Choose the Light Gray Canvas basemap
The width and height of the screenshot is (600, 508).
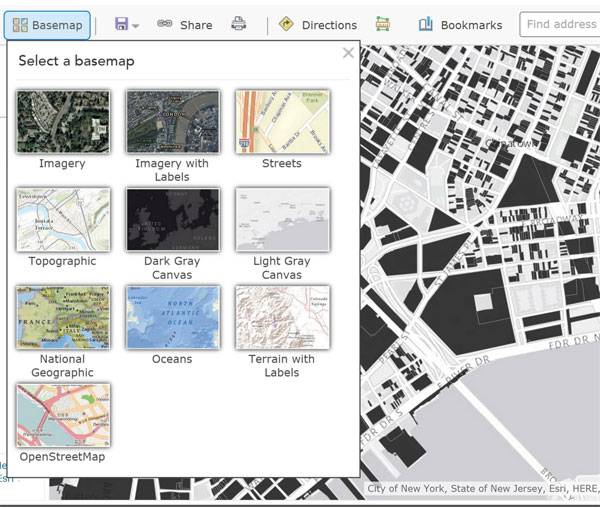(282, 219)
